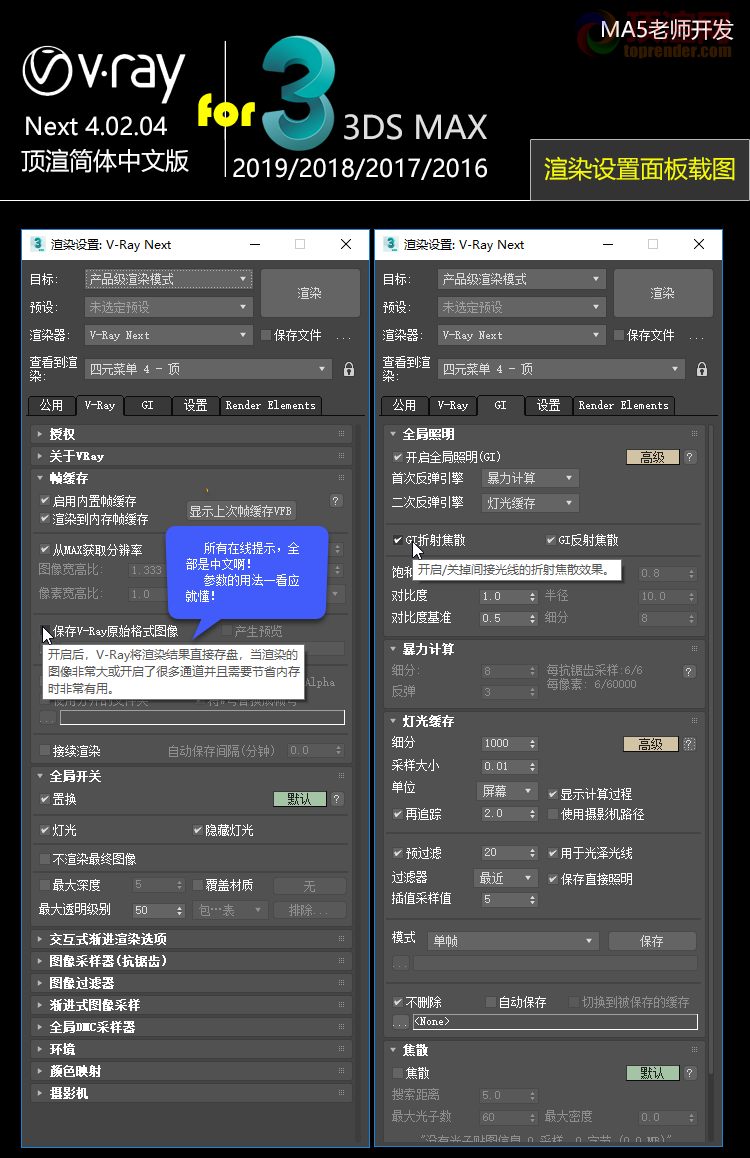This screenshot has width=750, height=1158.
Task: Toggle GI反射焦散 checkbox
Action: click(x=551, y=540)
